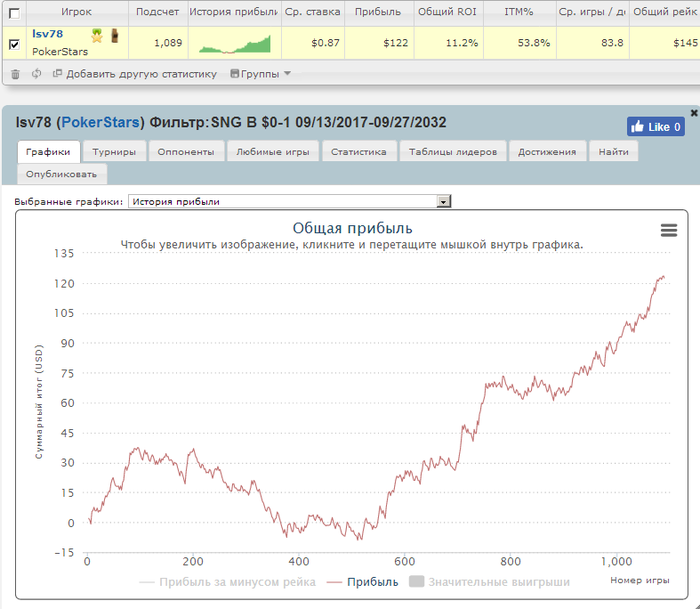Open the 'Любимые игры' tab
Viewport: 700px width, 609px height.
pyautogui.click(x=273, y=152)
